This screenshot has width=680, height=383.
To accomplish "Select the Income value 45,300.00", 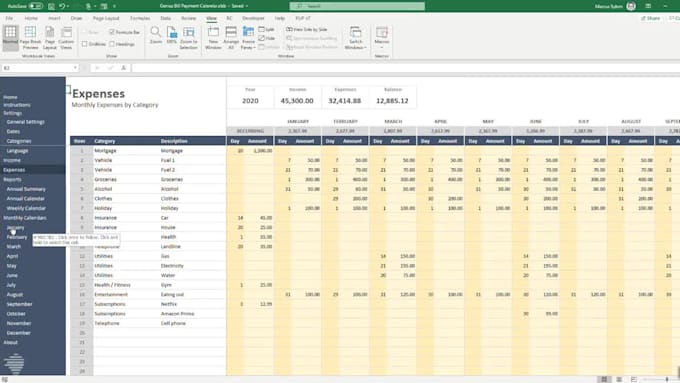I will tap(298, 101).
